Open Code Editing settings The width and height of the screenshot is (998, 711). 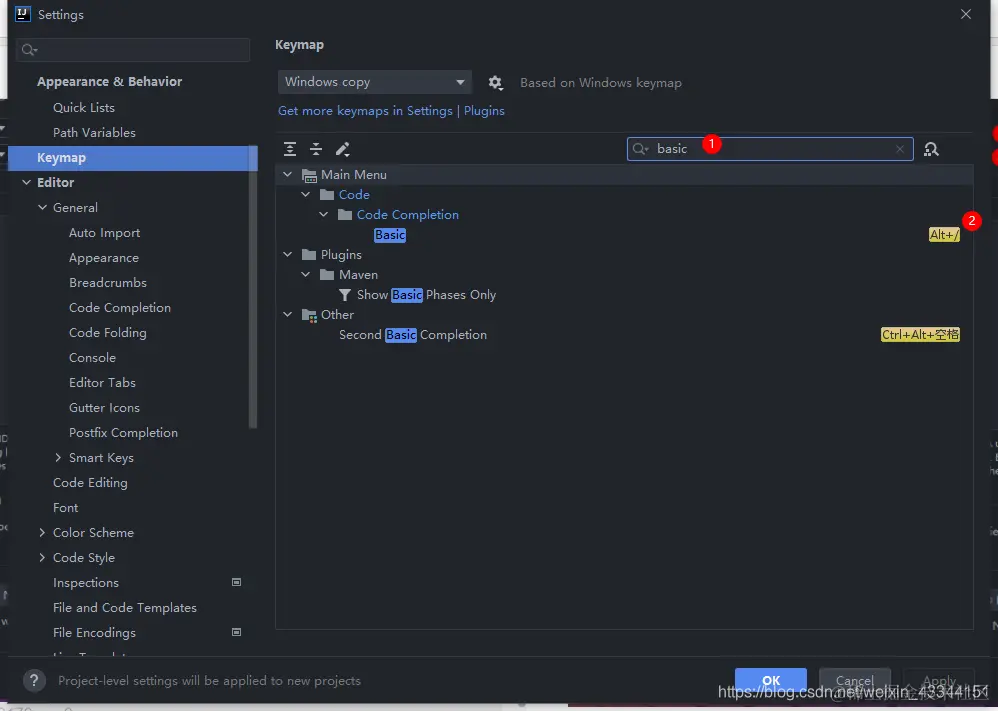pyautogui.click(x=90, y=482)
